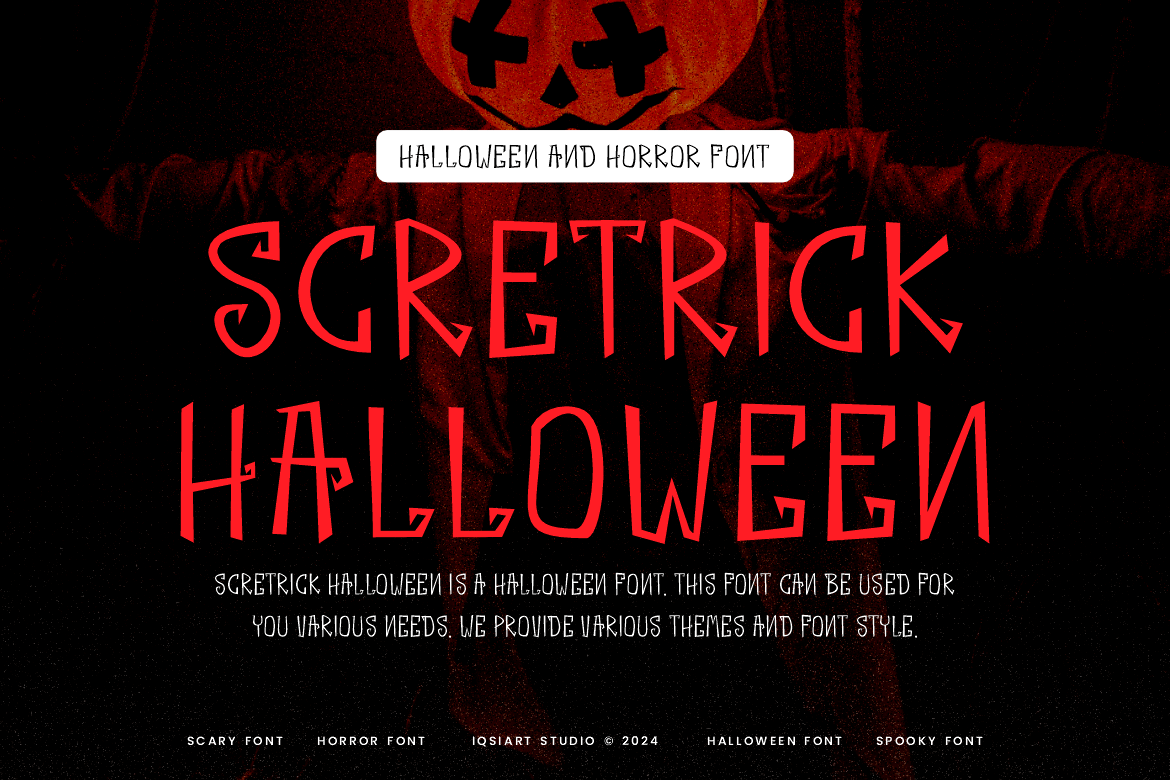Click the SPOOKY FONT footer label
This screenshot has width=1170, height=780.
tap(930, 740)
